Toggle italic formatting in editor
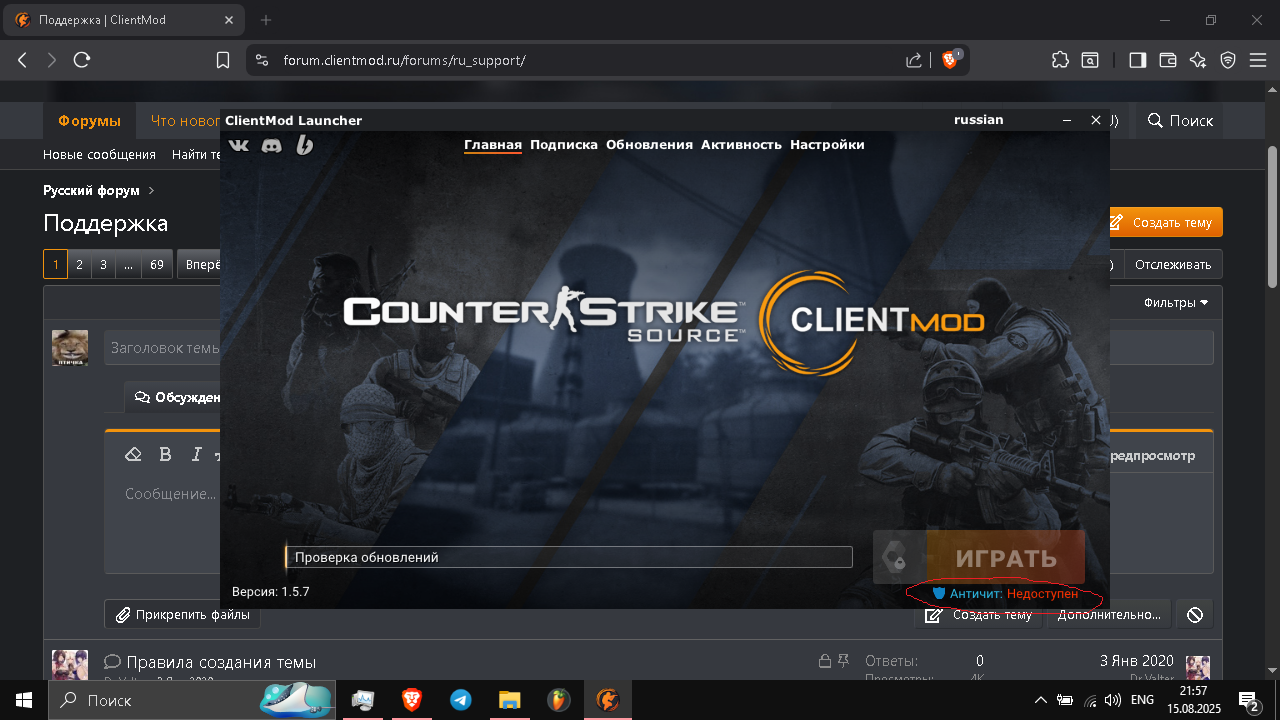The image size is (1280, 720). click(x=197, y=455)
